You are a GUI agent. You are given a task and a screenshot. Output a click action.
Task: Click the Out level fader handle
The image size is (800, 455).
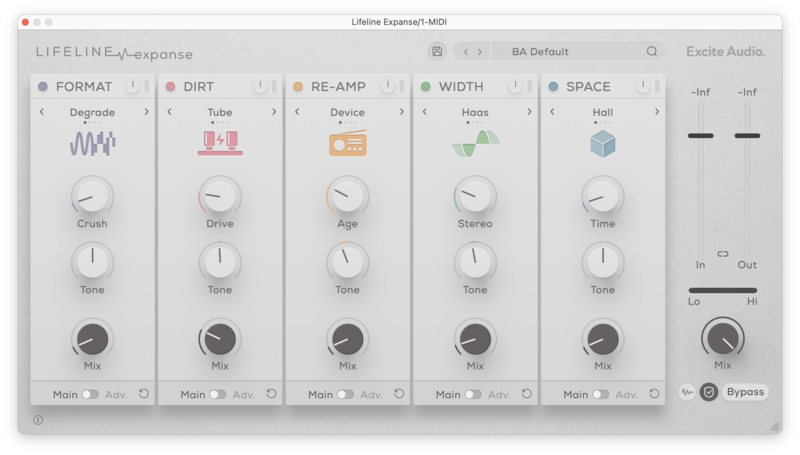(x=747, y=136)
